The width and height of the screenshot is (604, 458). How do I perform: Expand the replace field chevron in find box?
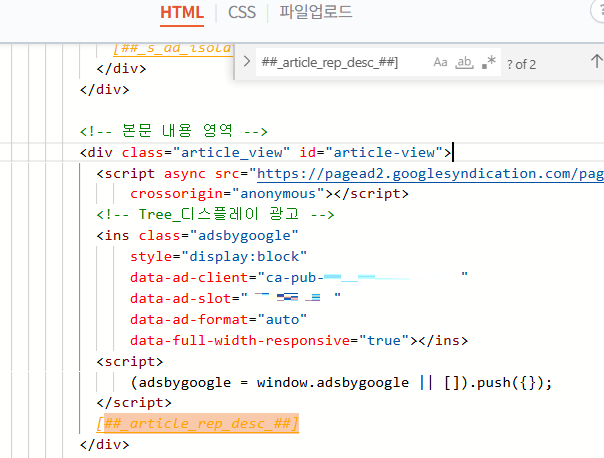click(247, 61)
